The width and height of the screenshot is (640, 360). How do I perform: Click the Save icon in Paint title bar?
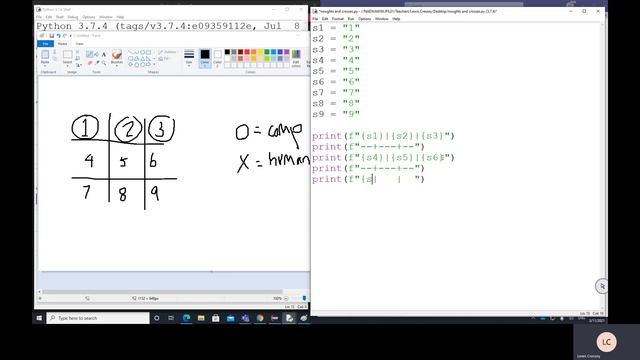coord(51,36)
